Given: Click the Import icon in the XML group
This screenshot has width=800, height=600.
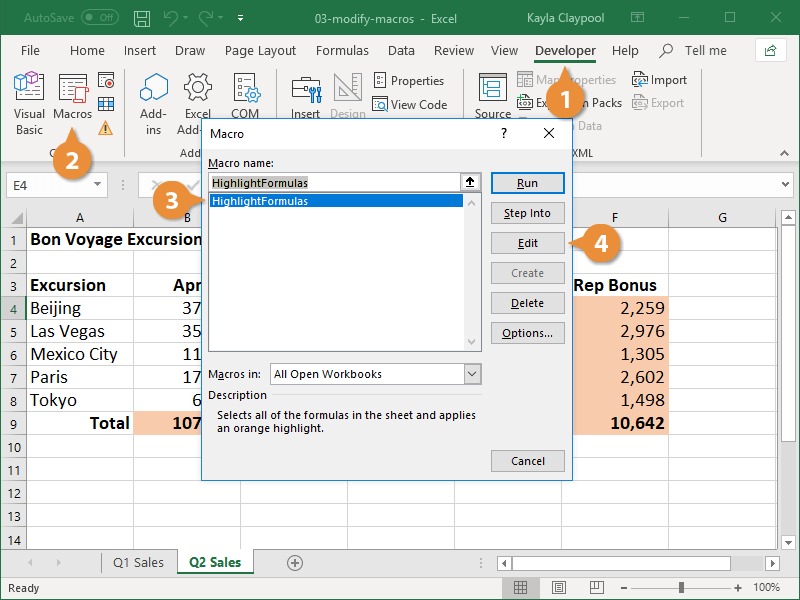Looking at the screenshot, I should pos(660,79).
